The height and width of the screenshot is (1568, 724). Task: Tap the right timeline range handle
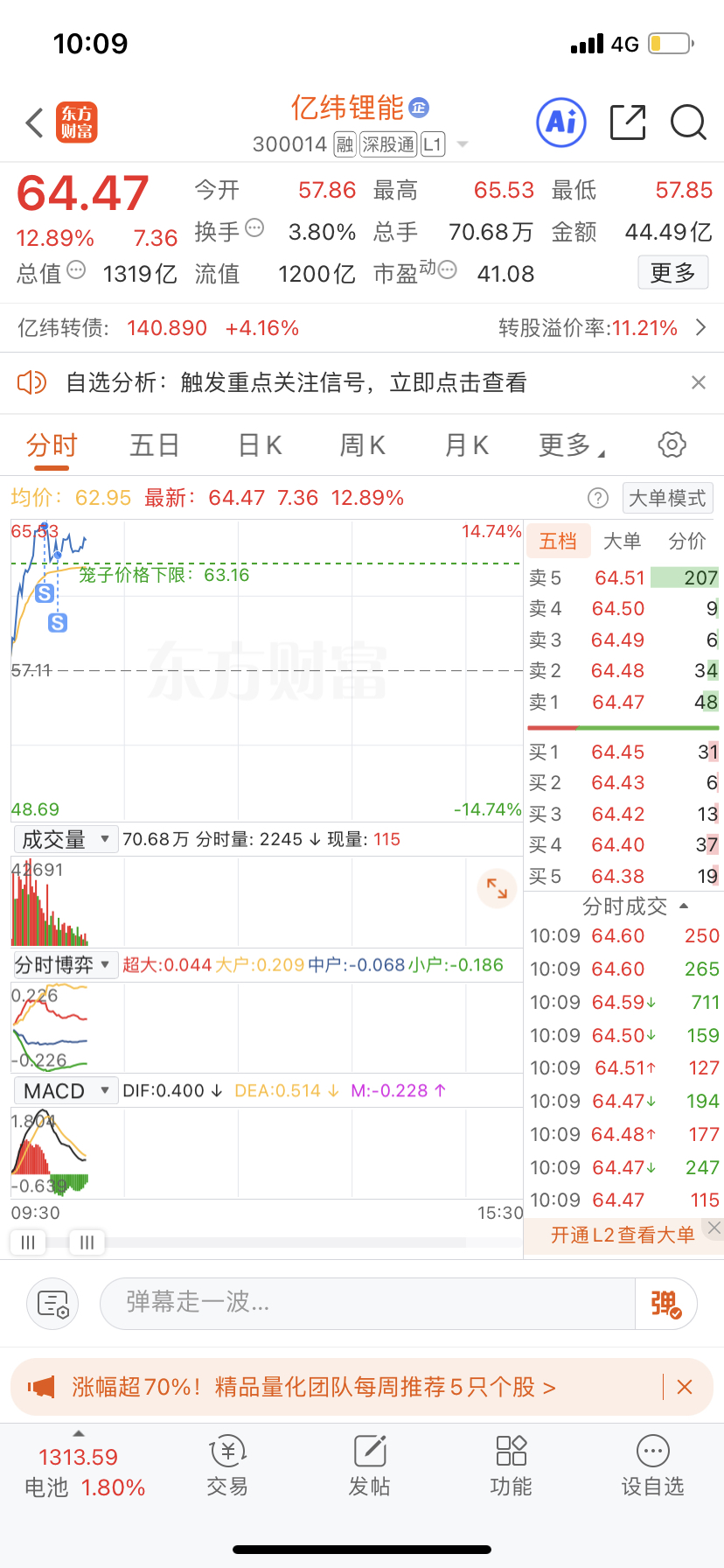(x=87, y=1242)
